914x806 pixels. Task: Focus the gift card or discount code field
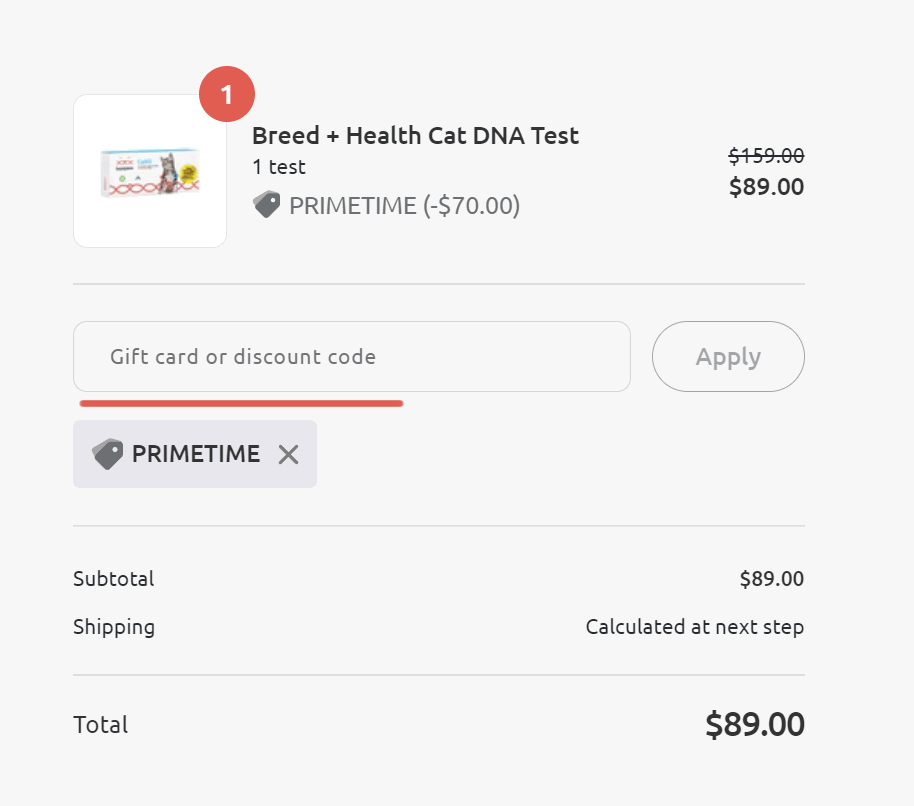point(351,356)
